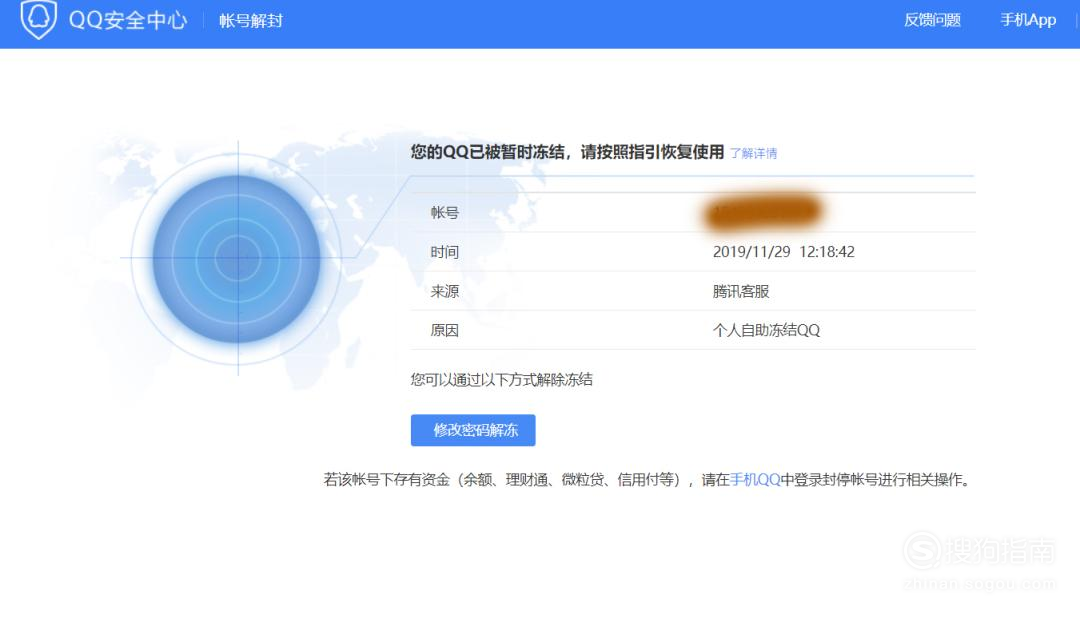Click the 来源 row label

click(x=444, y=291)
